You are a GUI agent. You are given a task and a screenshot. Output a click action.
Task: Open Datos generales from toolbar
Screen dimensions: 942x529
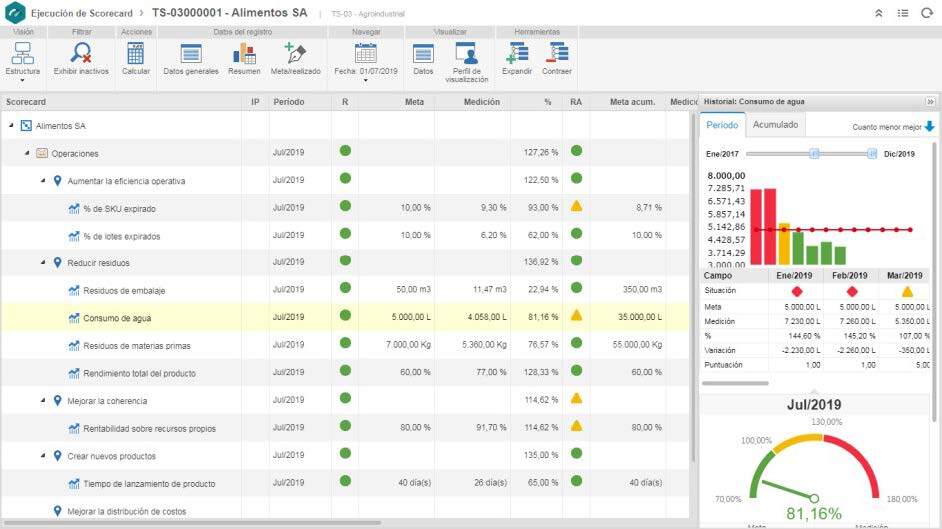point(190,53)
